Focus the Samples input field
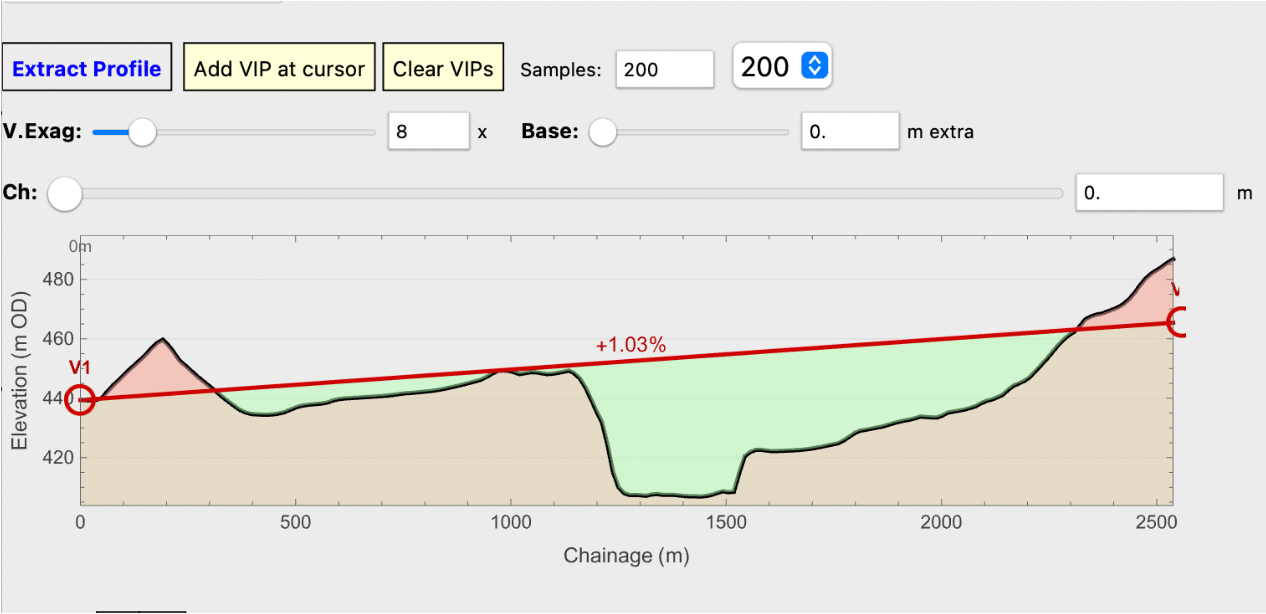The width and height of the screenshot is (1266, 614). pos(664,69)
